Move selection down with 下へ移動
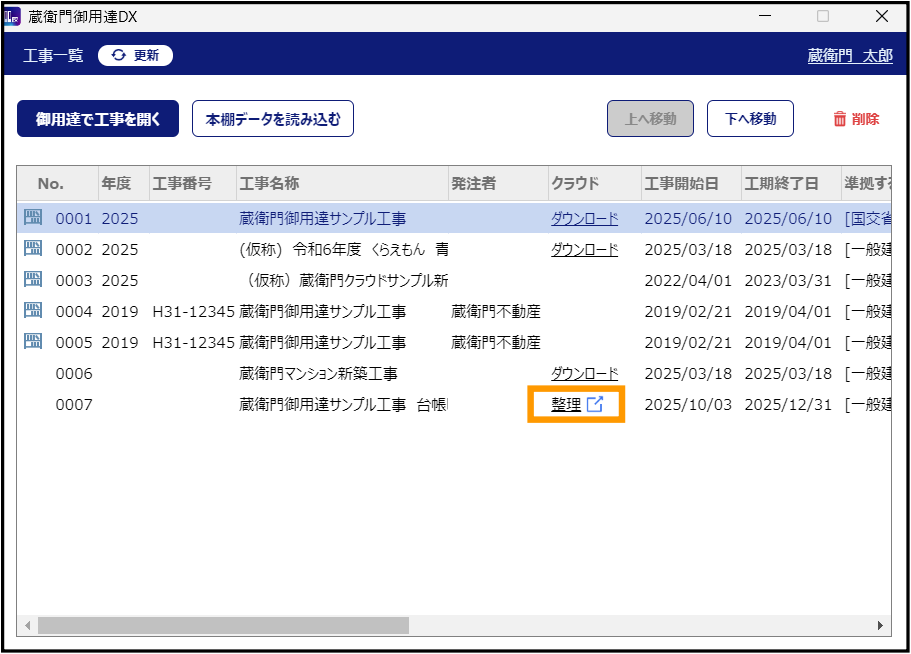This screenshot has height=654, width=911. tap(750, 119)
